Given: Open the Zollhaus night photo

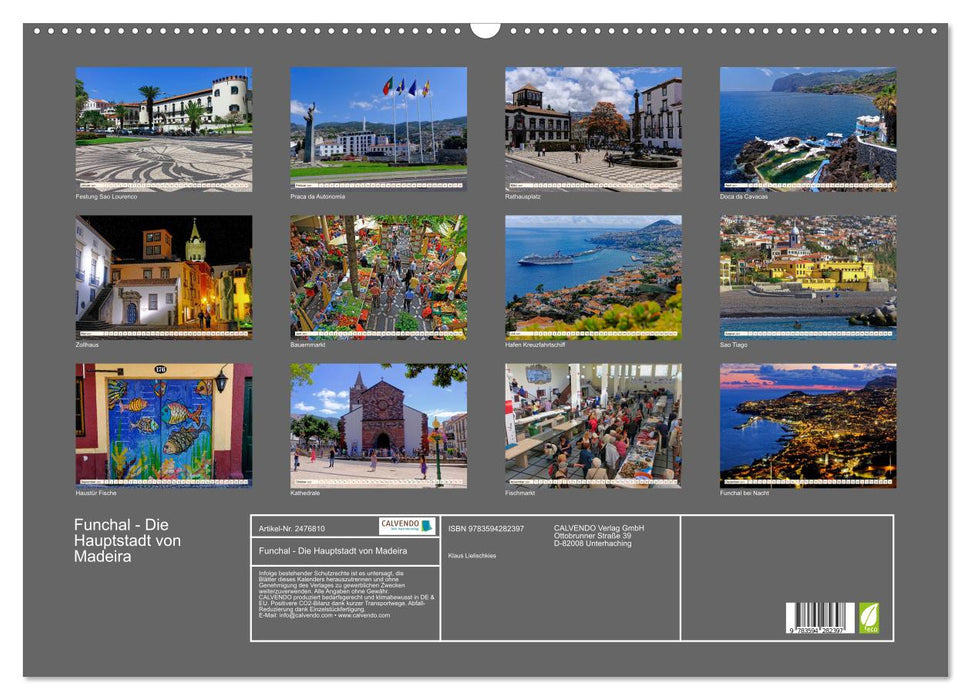Looking at the screenshot, I should point(164,277).
